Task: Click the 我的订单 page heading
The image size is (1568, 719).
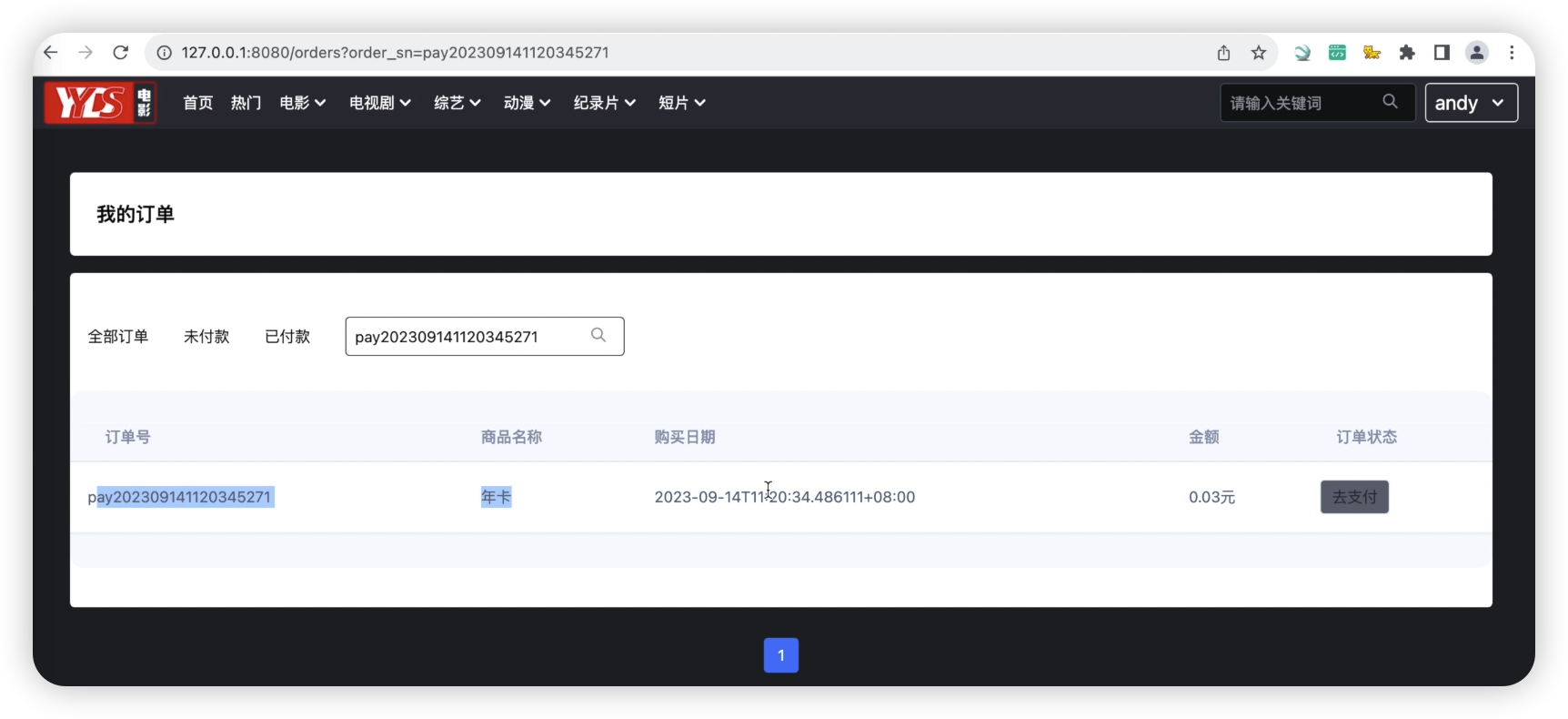Action: point(136,214)
